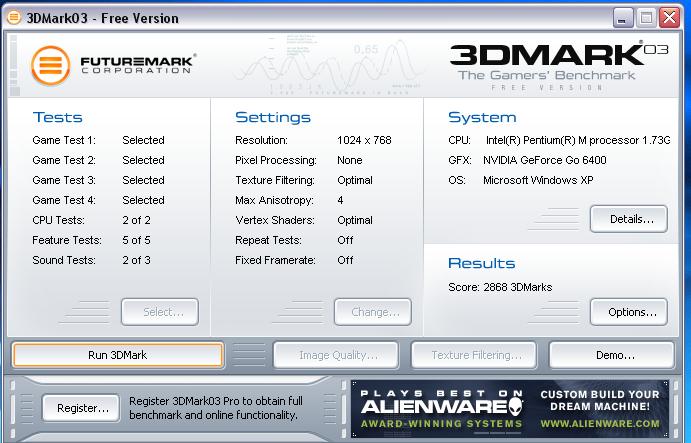
Task: Click the 3DMARK03 Gamers' Benchmark logo
Action: click(559, 67)
